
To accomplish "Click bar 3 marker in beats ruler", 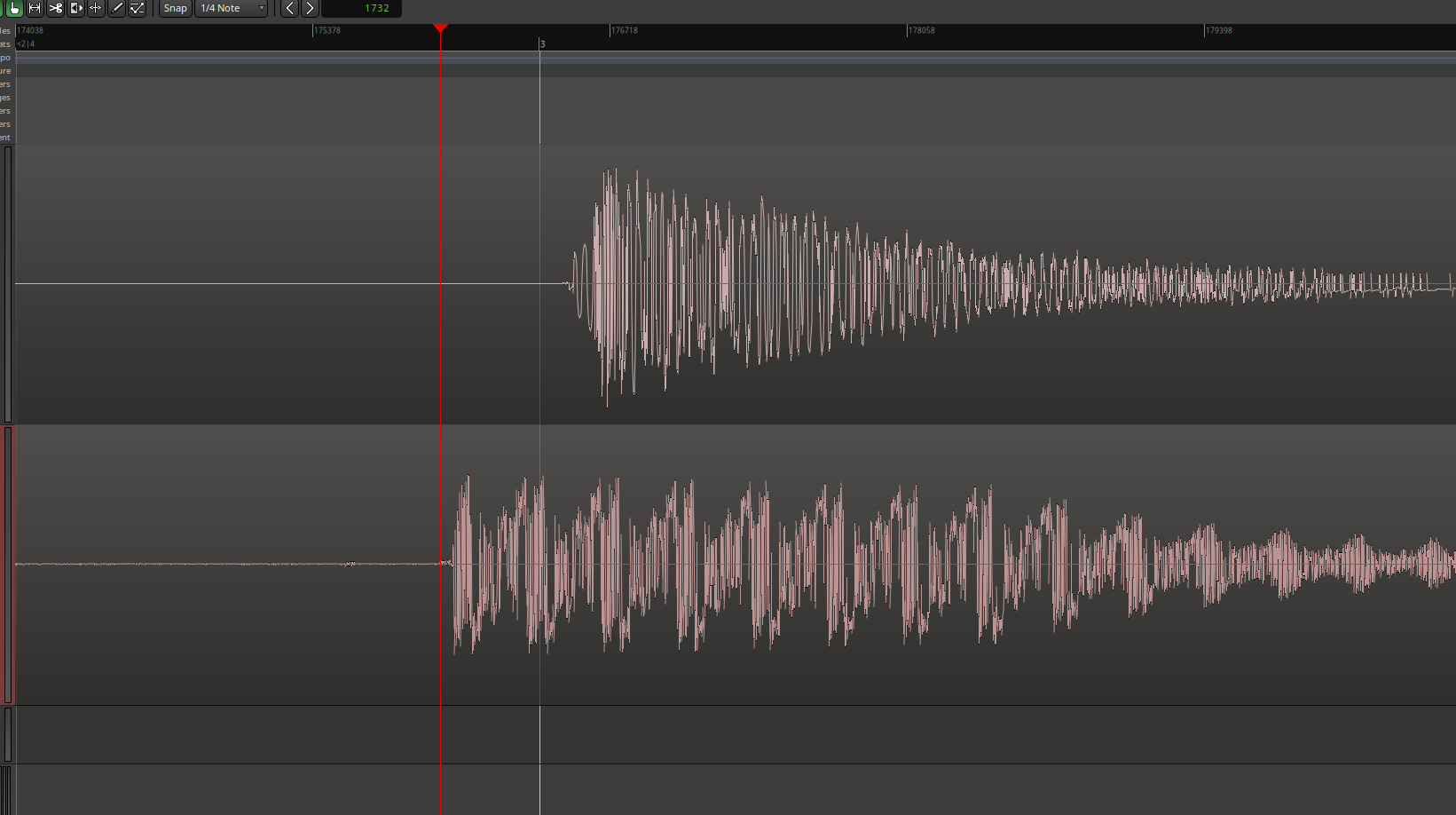I will pyautogui.click(x=542, y=44).
